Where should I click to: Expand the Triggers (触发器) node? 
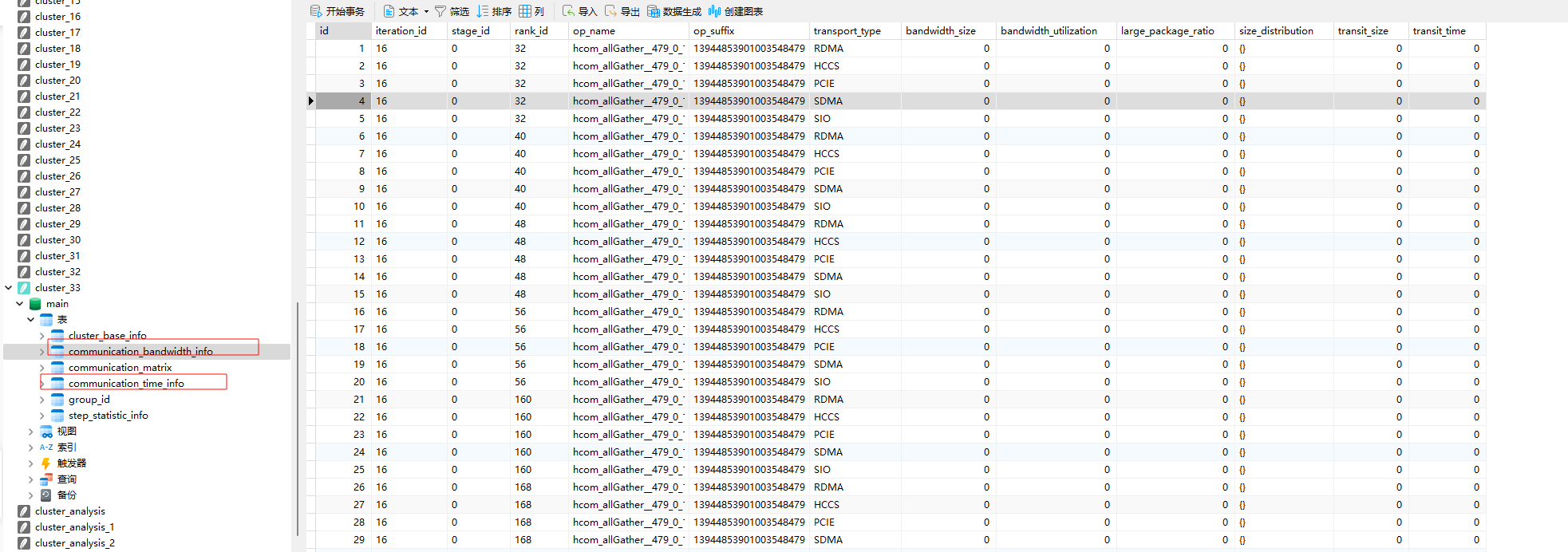(31, 463)
